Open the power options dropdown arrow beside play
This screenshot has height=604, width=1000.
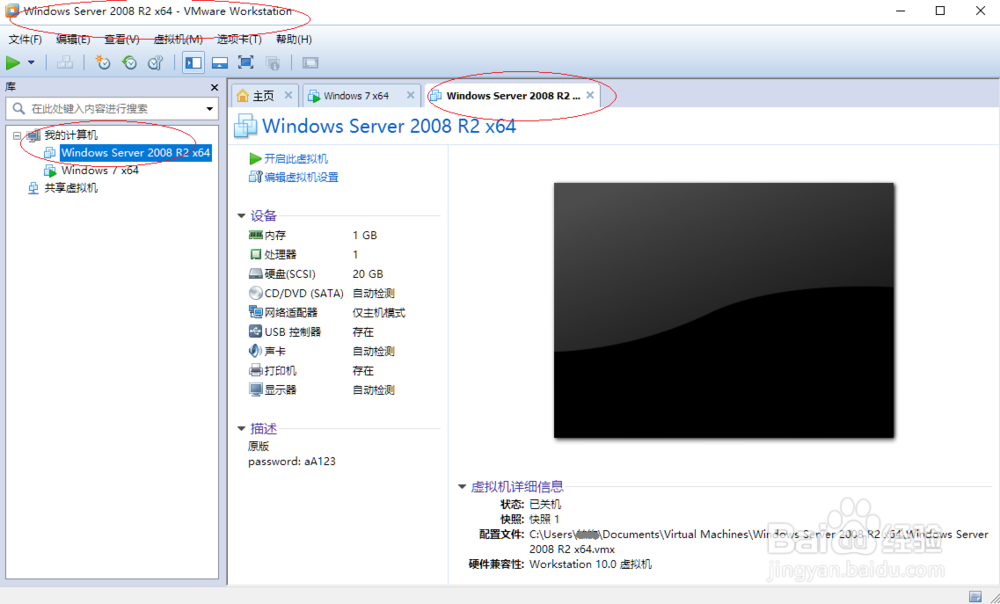(31, 63)
